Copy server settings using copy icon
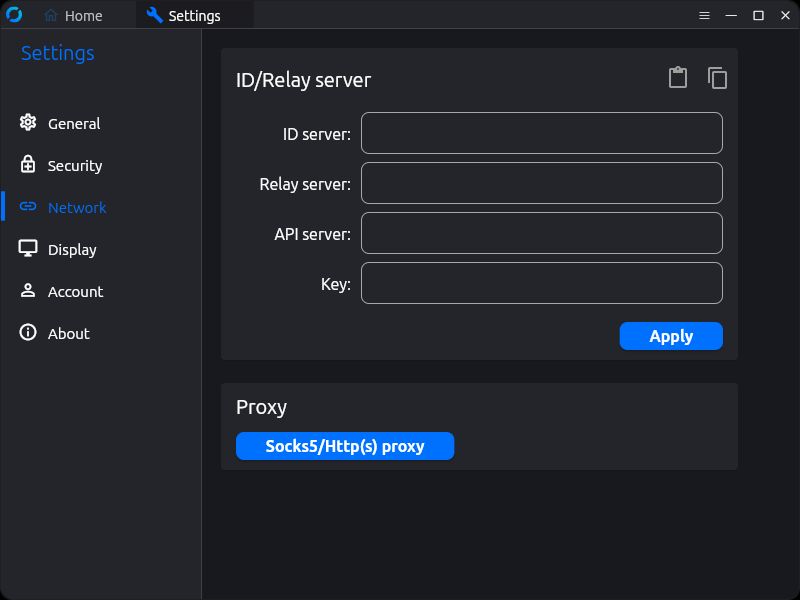The width and height of the screenshot is (800, 600). [x=717, y=77]
